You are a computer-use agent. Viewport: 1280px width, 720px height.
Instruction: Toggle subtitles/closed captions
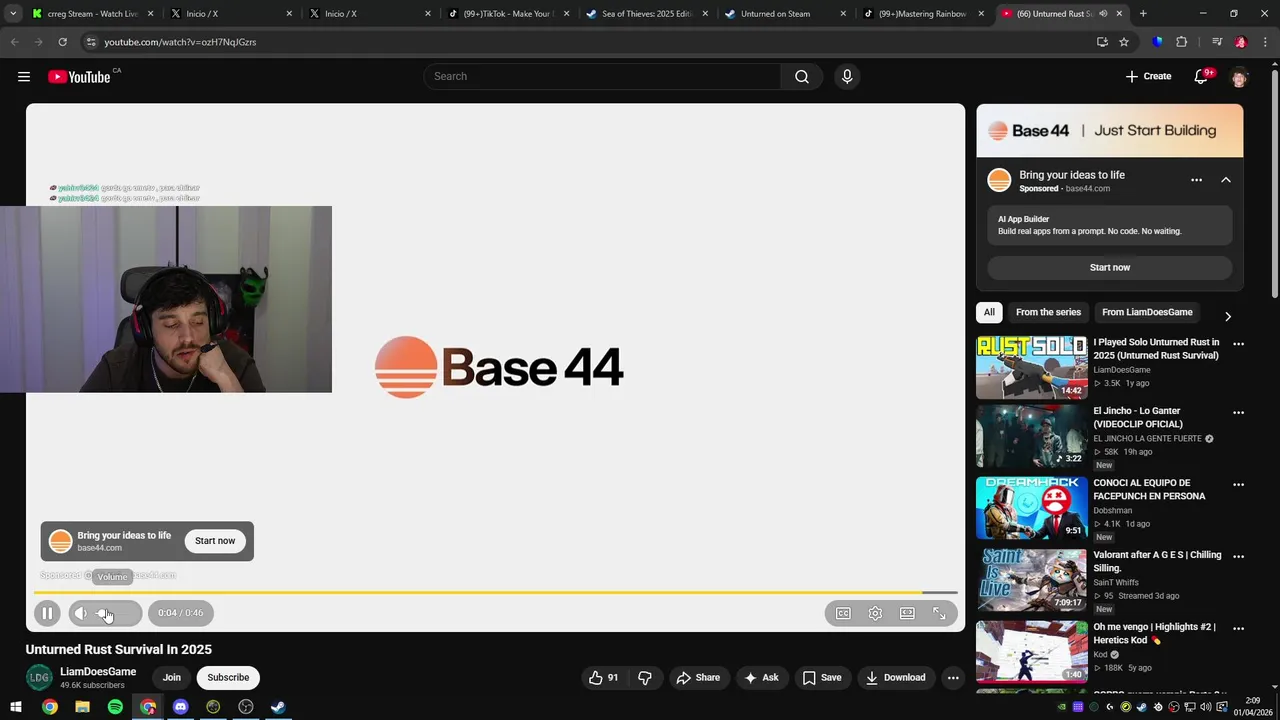click(x=843, y=613)
